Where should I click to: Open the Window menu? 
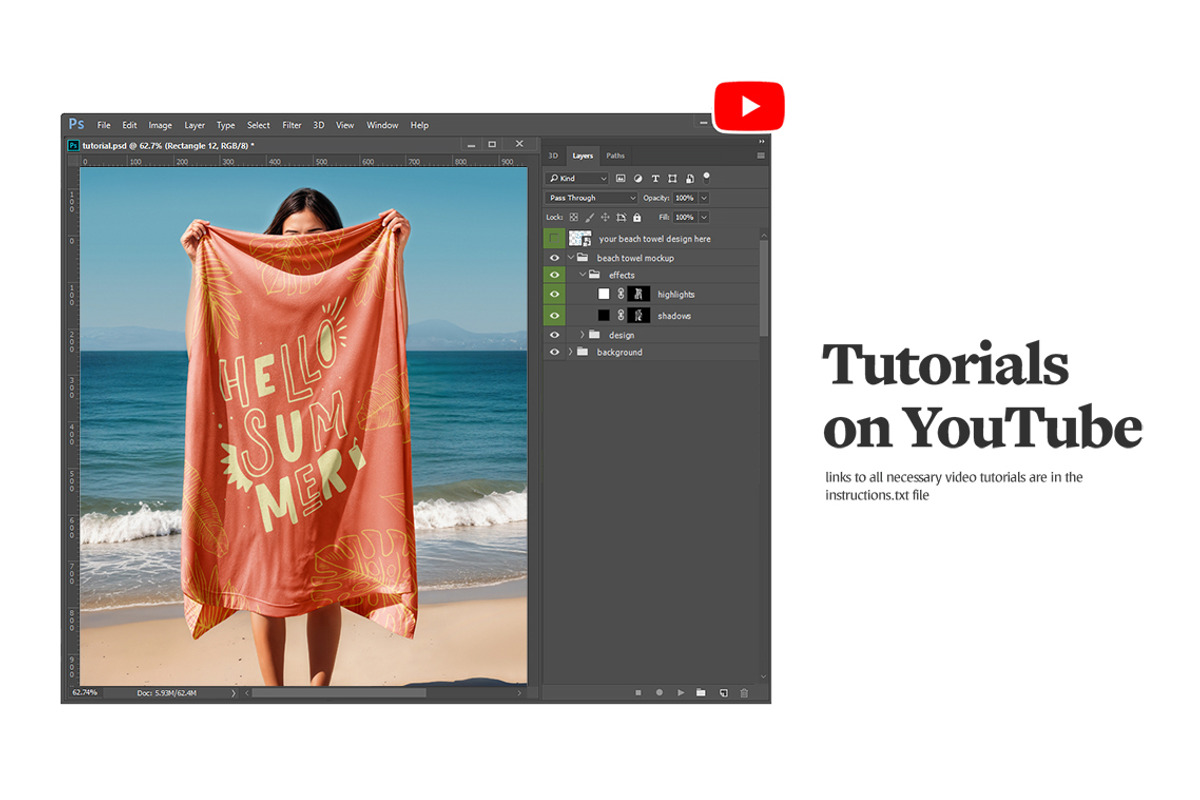(382, 125)
